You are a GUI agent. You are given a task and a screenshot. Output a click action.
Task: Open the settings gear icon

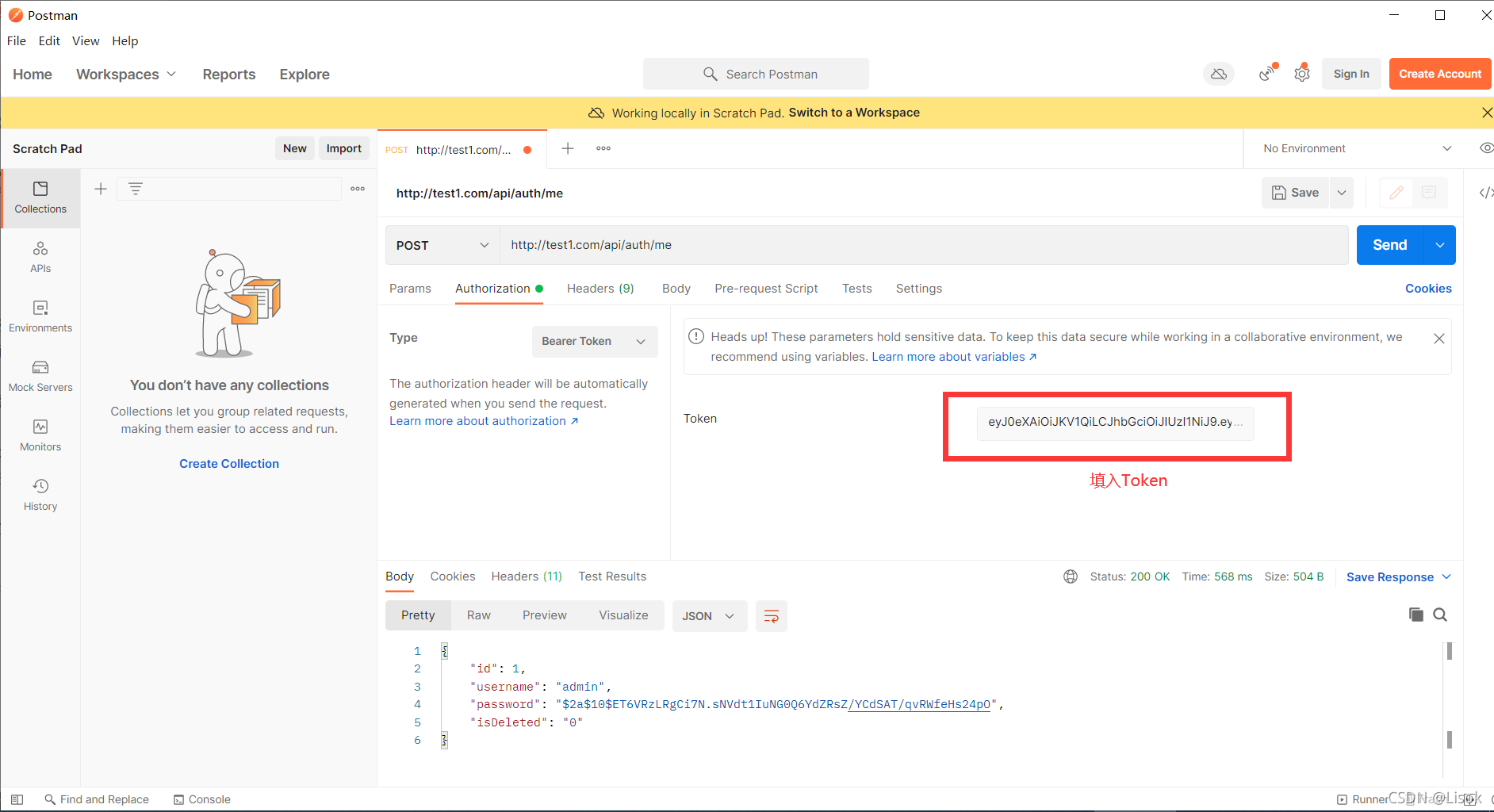pyautogui.click(x=1302, y=74)
